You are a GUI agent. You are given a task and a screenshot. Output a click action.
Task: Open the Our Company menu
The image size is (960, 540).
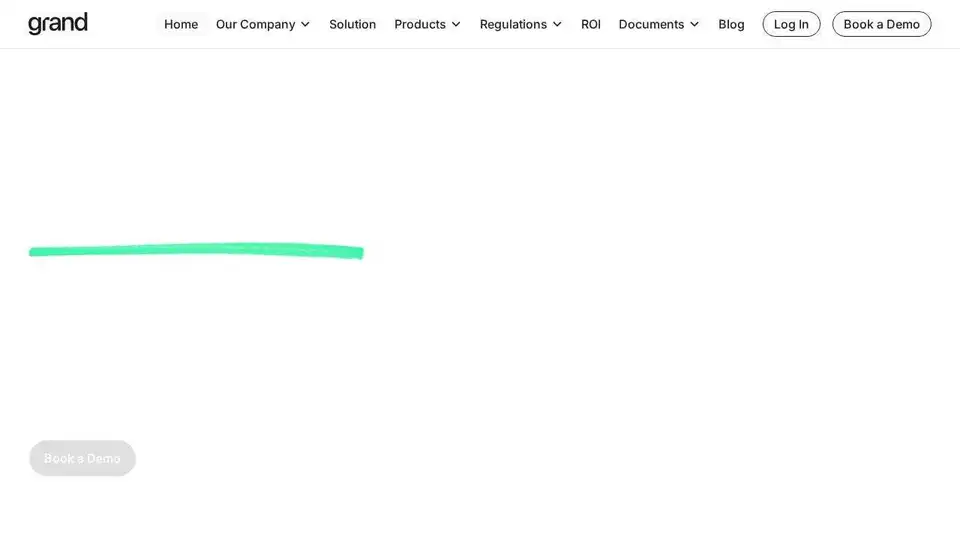[x=263, y=24]
